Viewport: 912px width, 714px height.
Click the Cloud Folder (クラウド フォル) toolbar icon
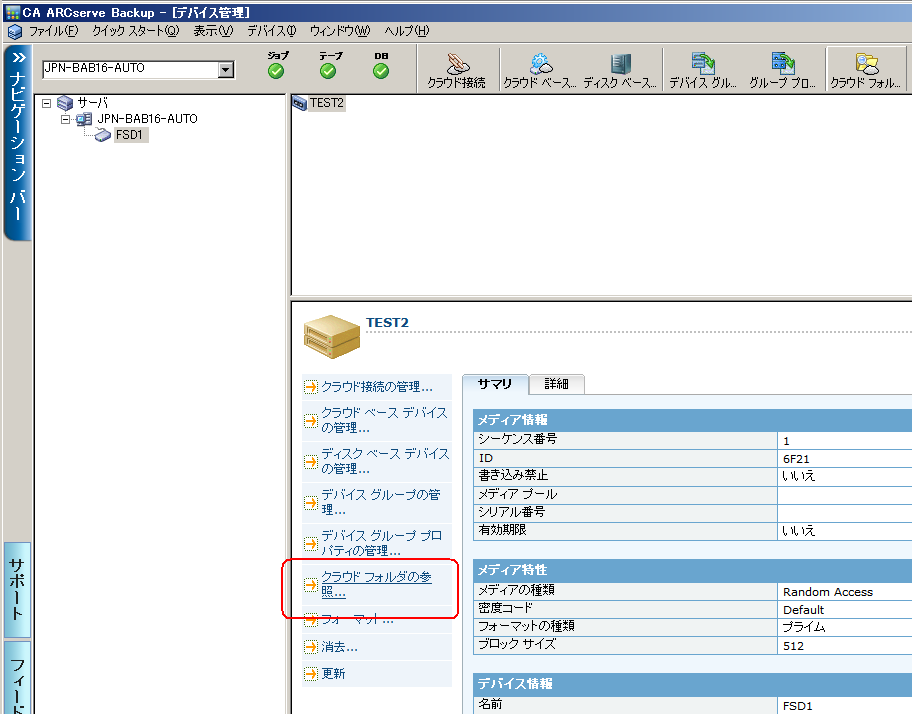pos(866,63)
